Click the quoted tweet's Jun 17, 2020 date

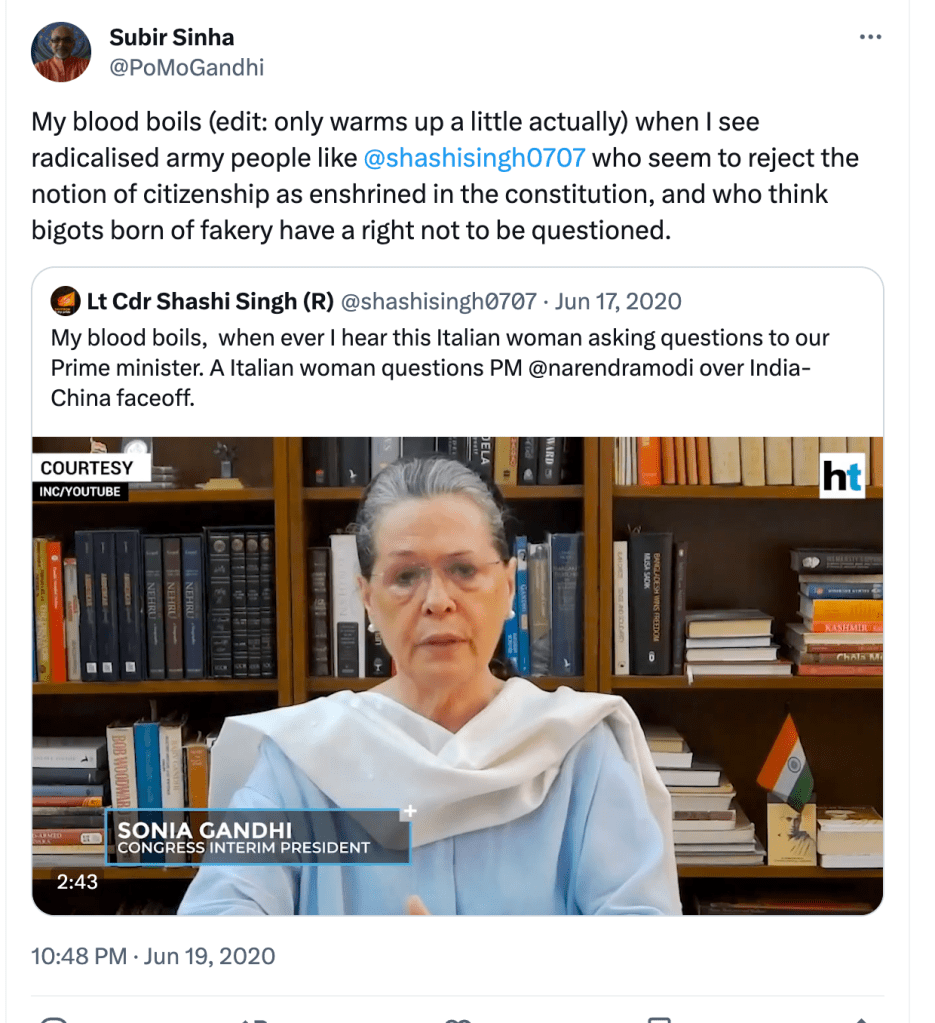[618, 301]
